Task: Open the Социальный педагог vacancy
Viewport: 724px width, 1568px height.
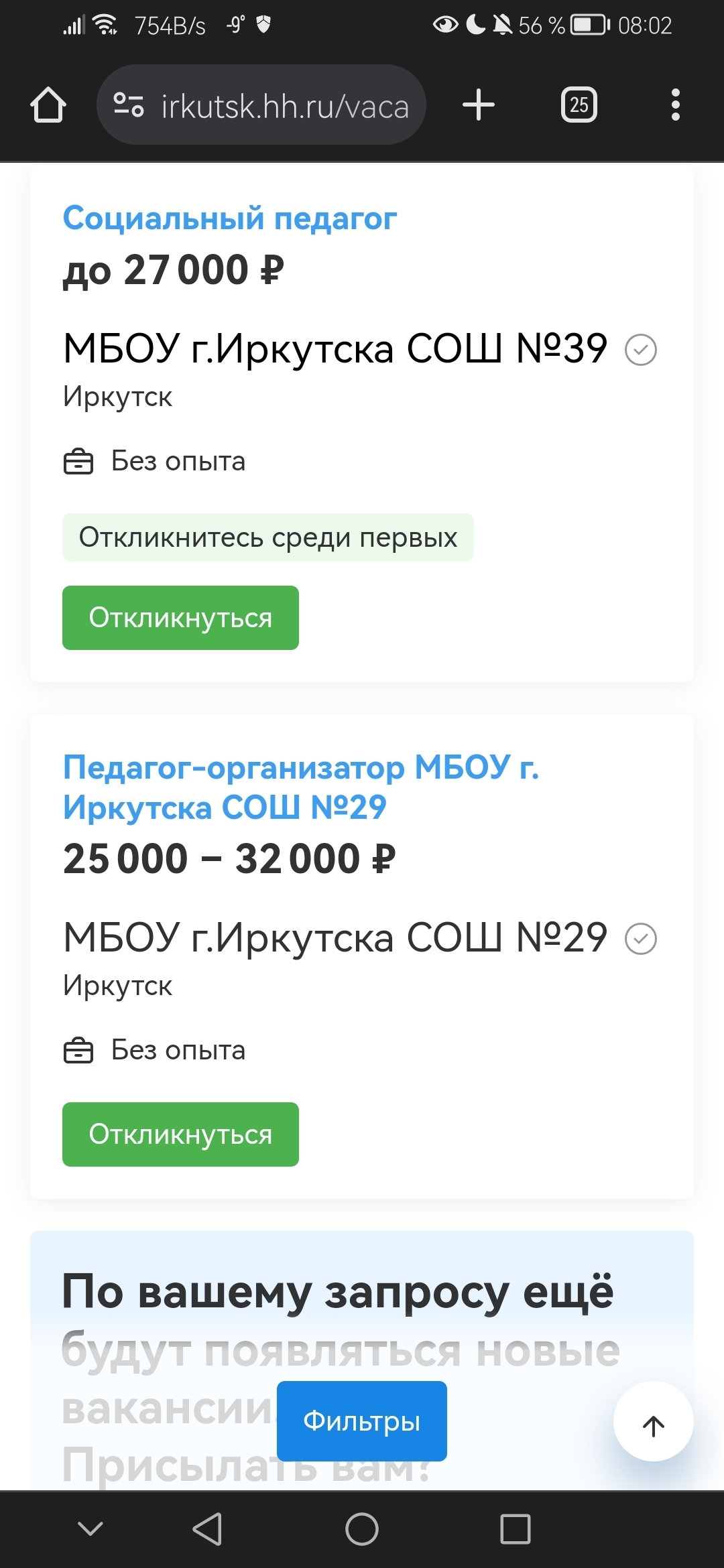Action: point(230,218)
